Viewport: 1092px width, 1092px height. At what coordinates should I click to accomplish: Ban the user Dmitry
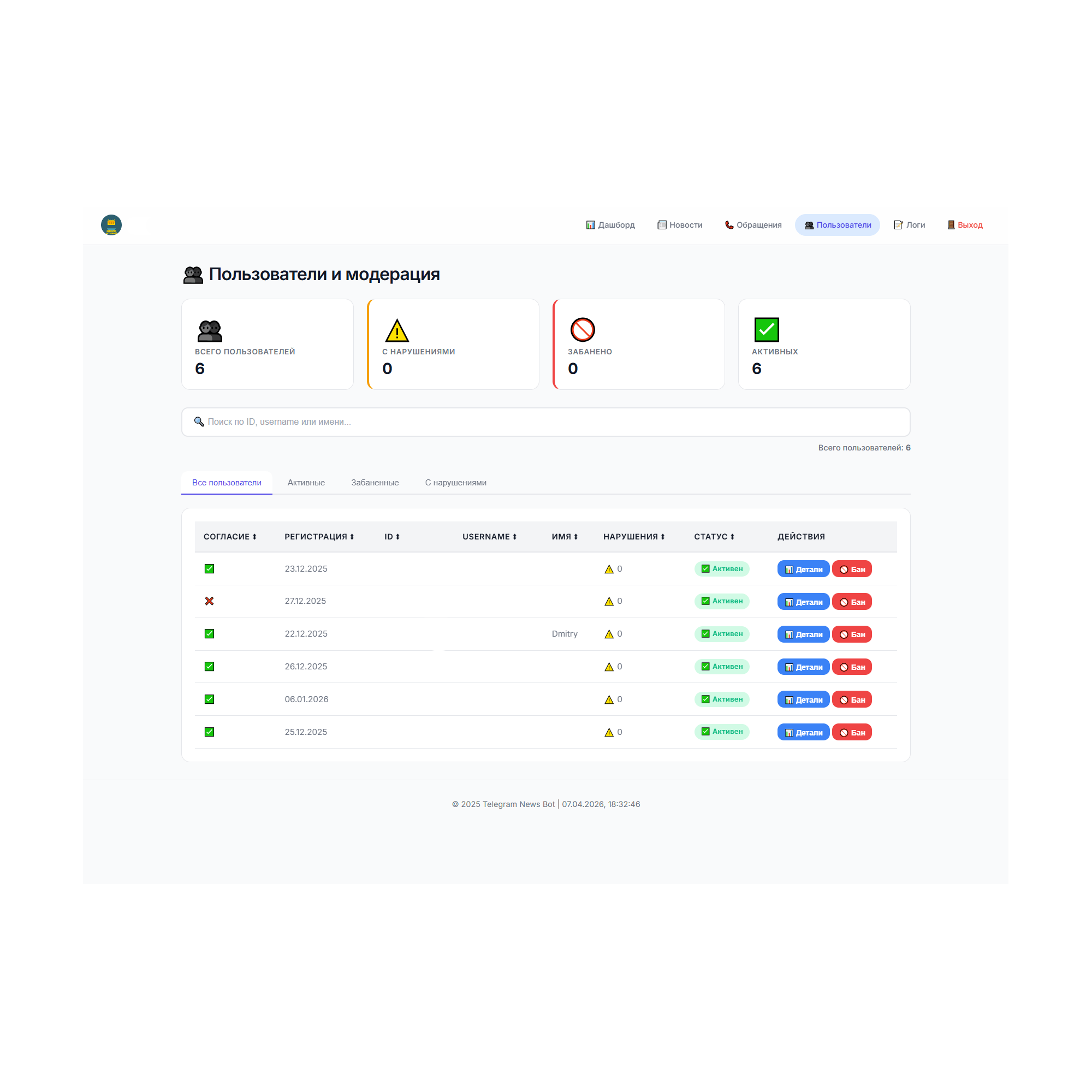click(852, 634)
